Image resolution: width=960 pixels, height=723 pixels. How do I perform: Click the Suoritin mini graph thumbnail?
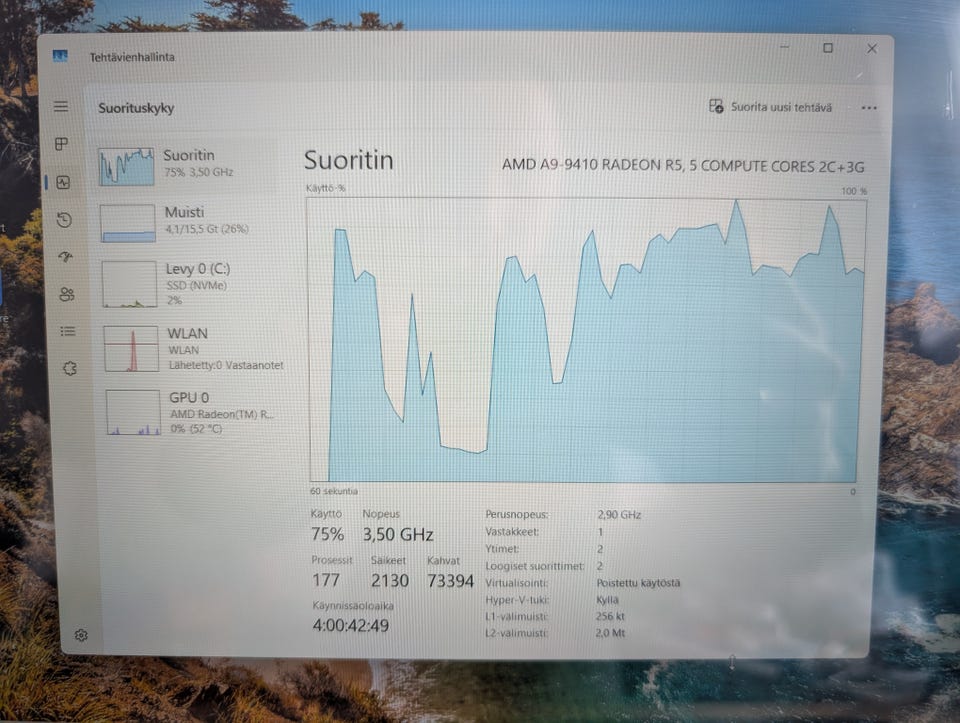click(x=126, y=166)
